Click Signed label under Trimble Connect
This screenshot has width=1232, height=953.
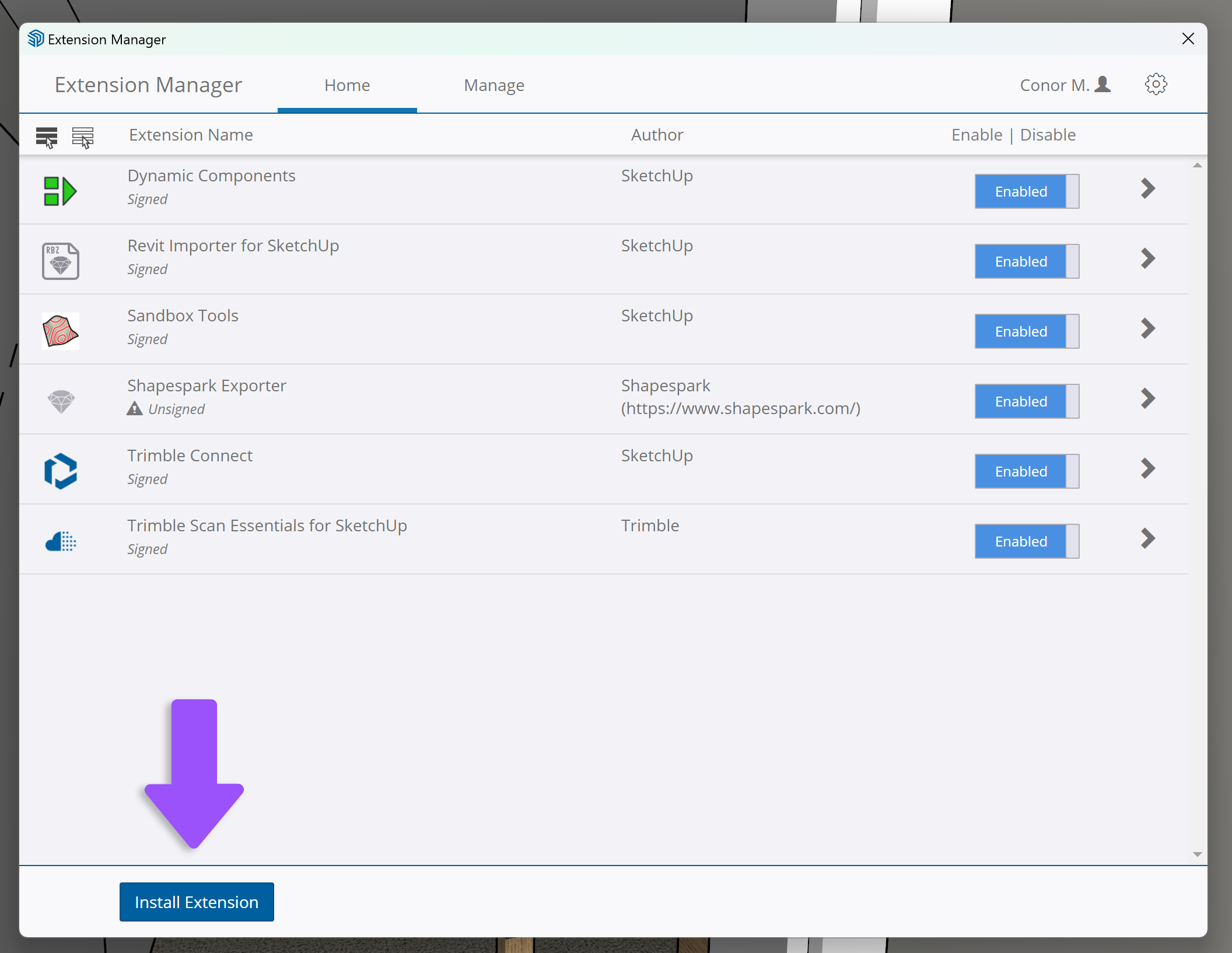pyautogui.click(x=147, y=479)
